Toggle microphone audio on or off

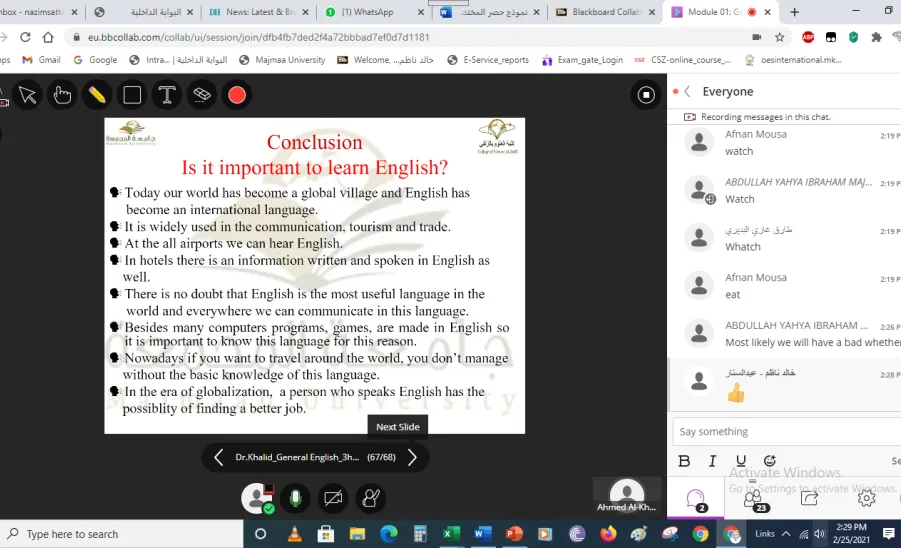click(295, 498)
